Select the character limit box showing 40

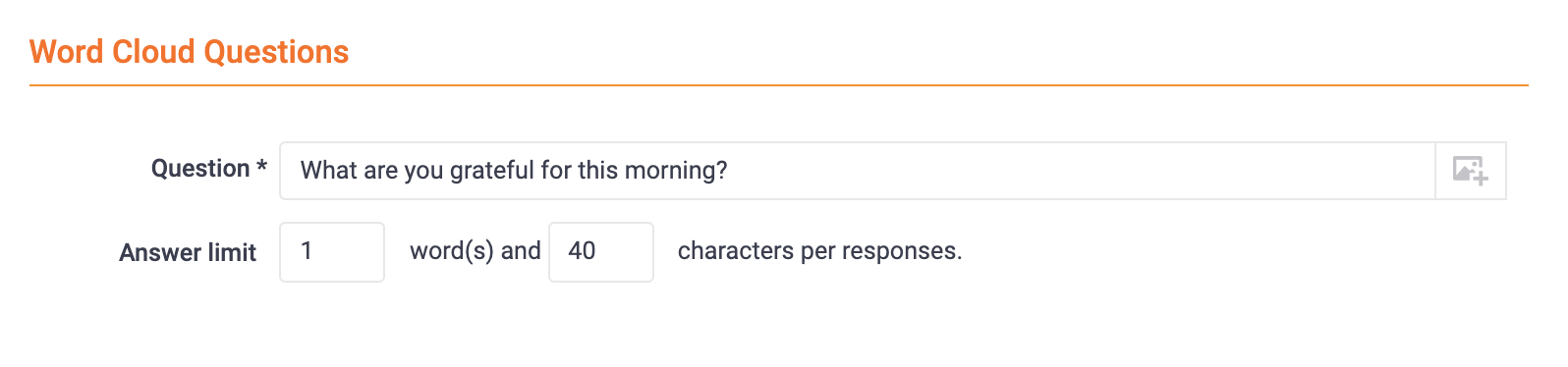pos(601,252)
